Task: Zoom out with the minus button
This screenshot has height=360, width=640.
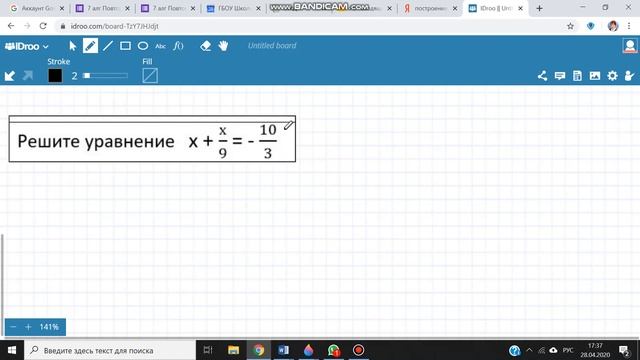Action: click(x=13, y=327)
